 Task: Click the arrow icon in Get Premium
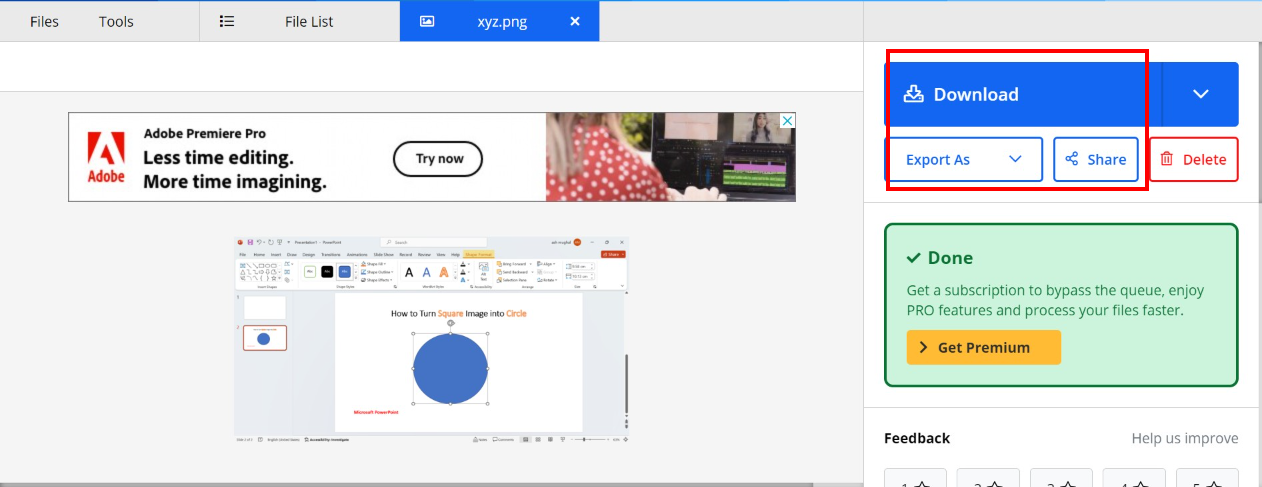(x=924, y=347)
